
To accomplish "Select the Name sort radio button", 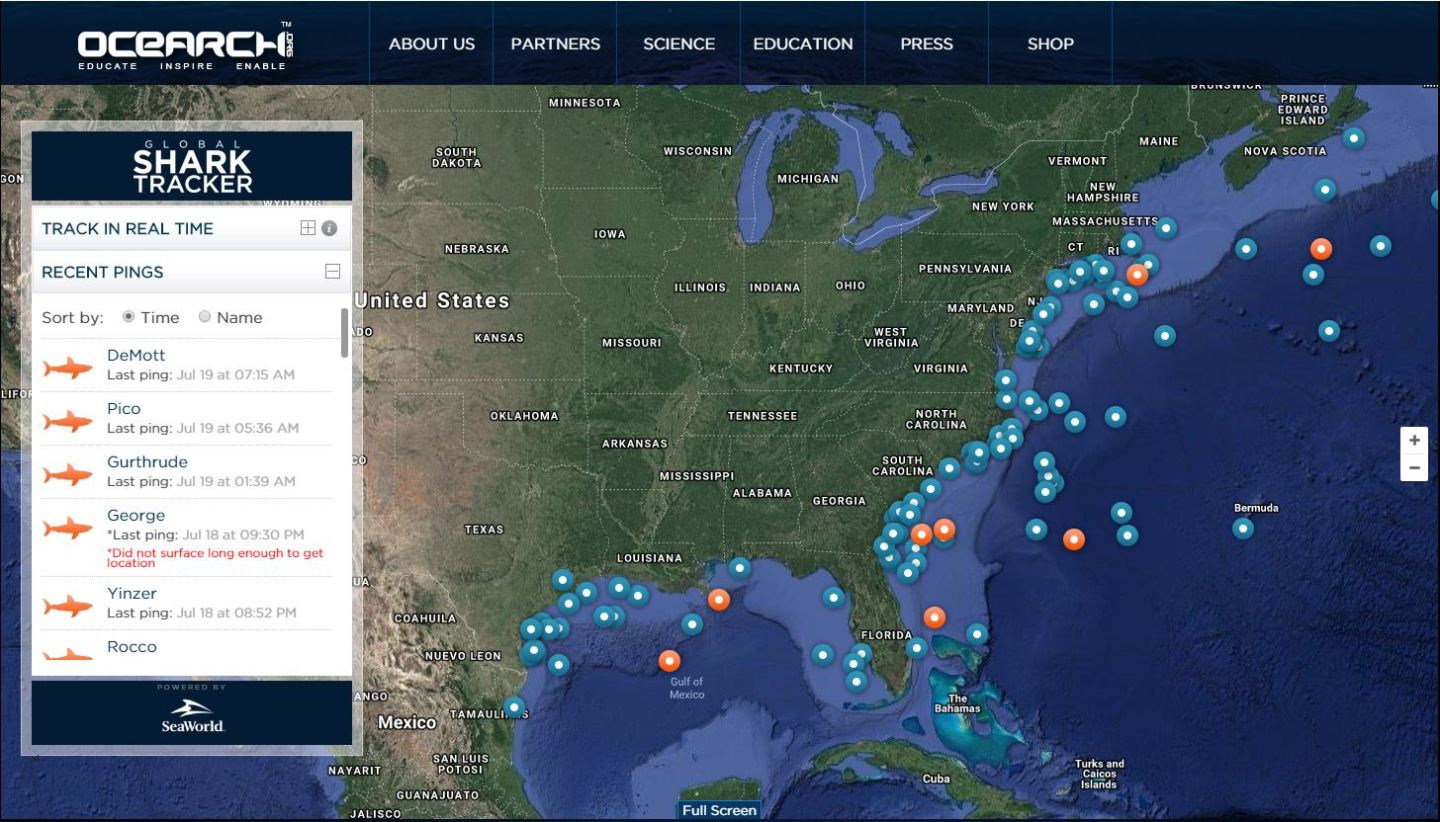I will (205, 317).
